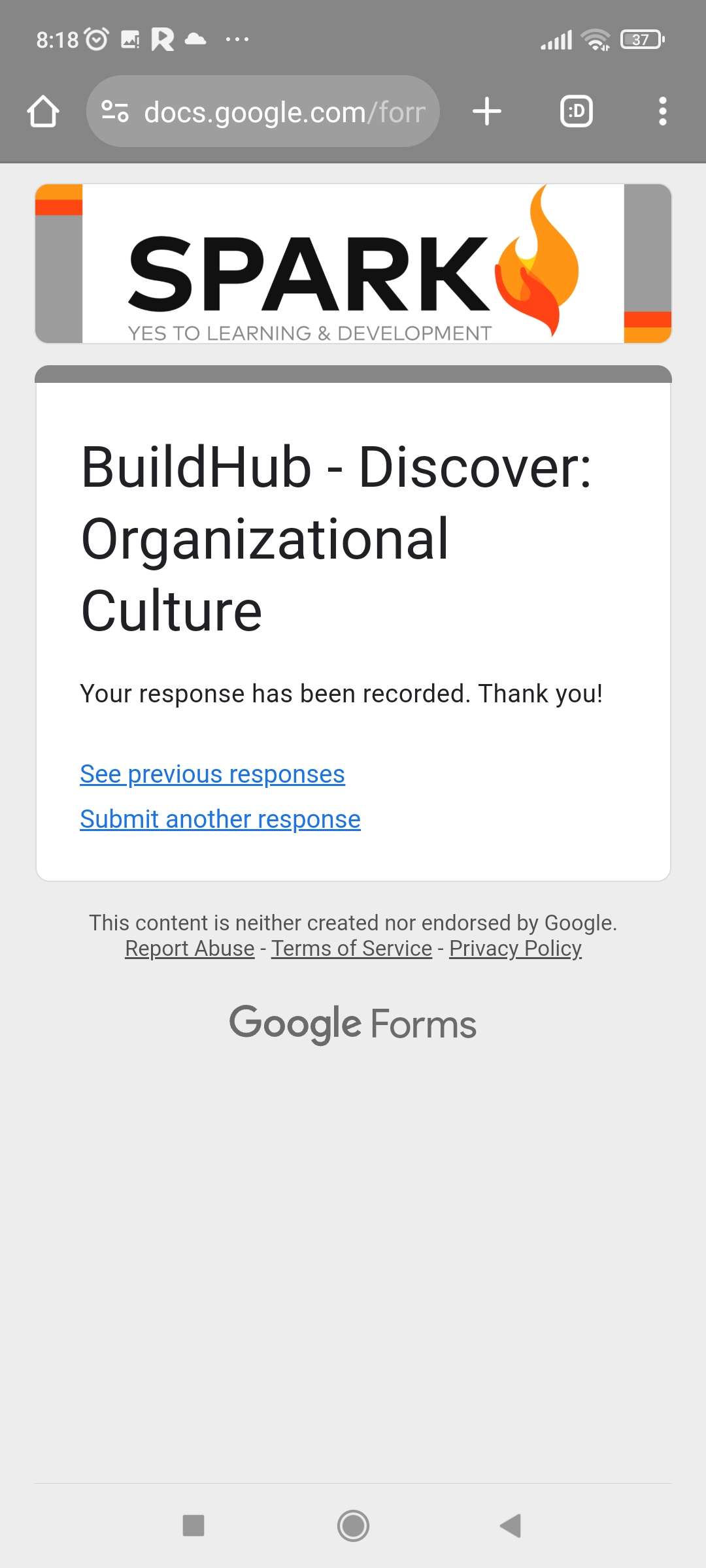Screen dimensions: 706x1568
Task: Open browser three-dot overflow menu
Action: [x=663, y=111]
